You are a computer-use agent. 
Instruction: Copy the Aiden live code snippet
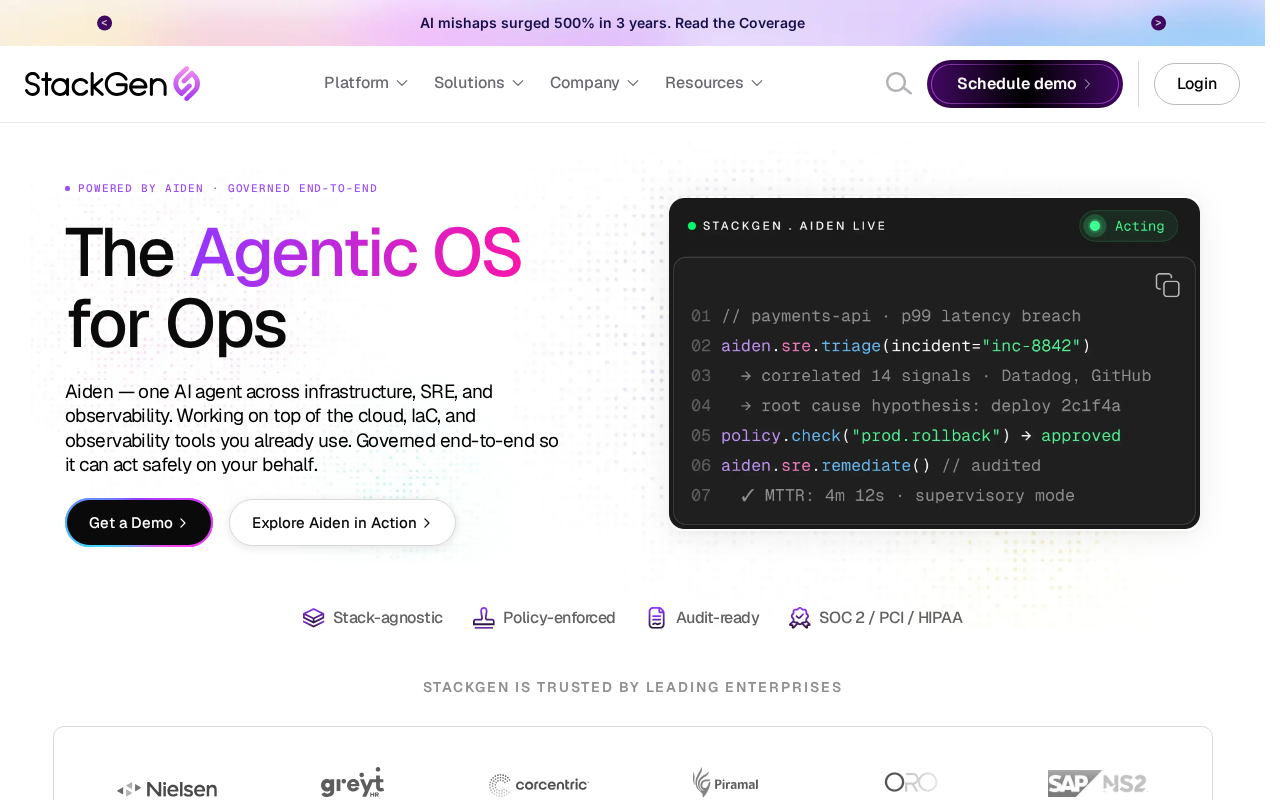click(x=1167, y=285)
